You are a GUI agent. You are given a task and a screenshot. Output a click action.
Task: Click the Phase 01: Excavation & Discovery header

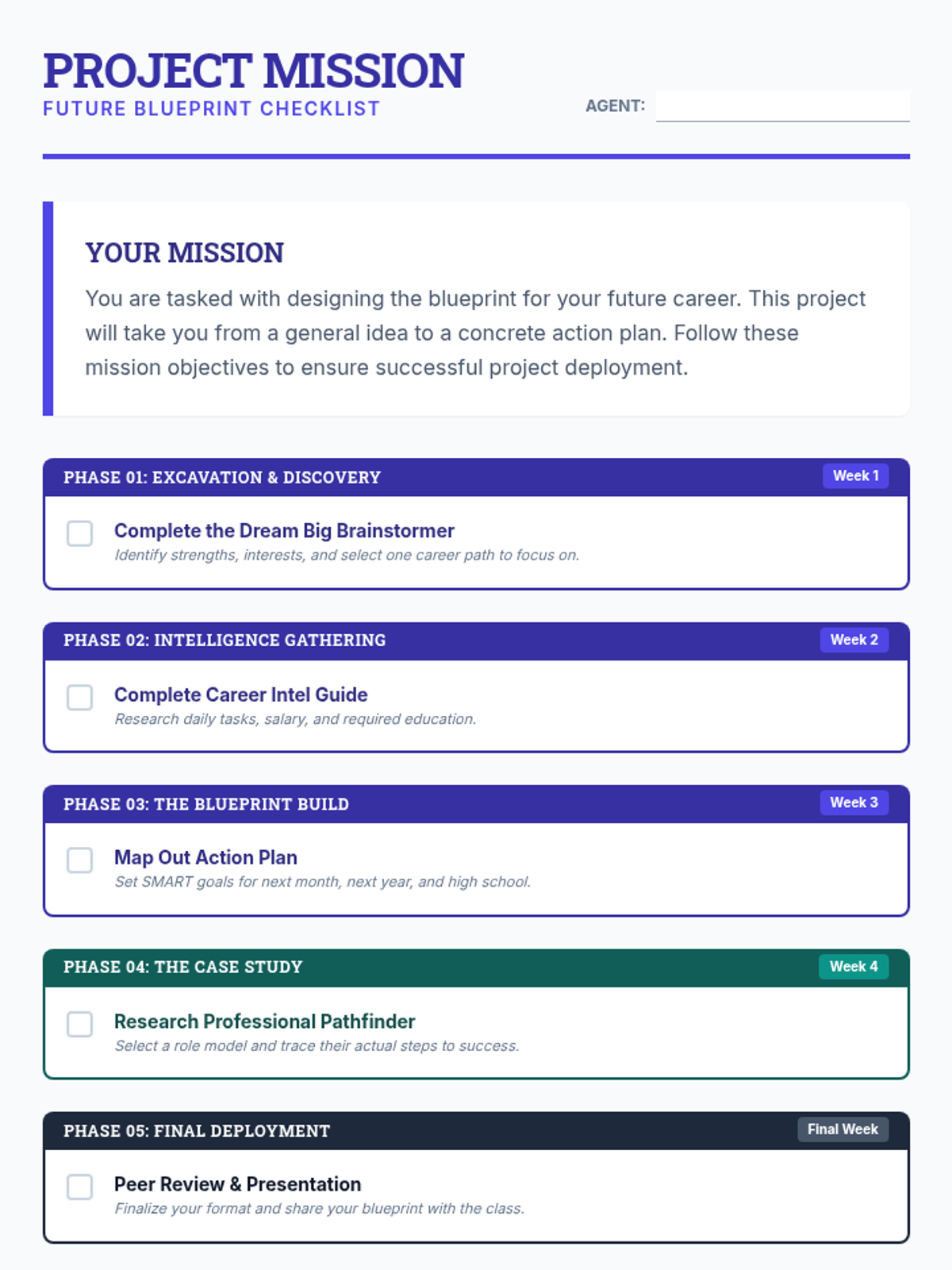(x=222, y=478)
